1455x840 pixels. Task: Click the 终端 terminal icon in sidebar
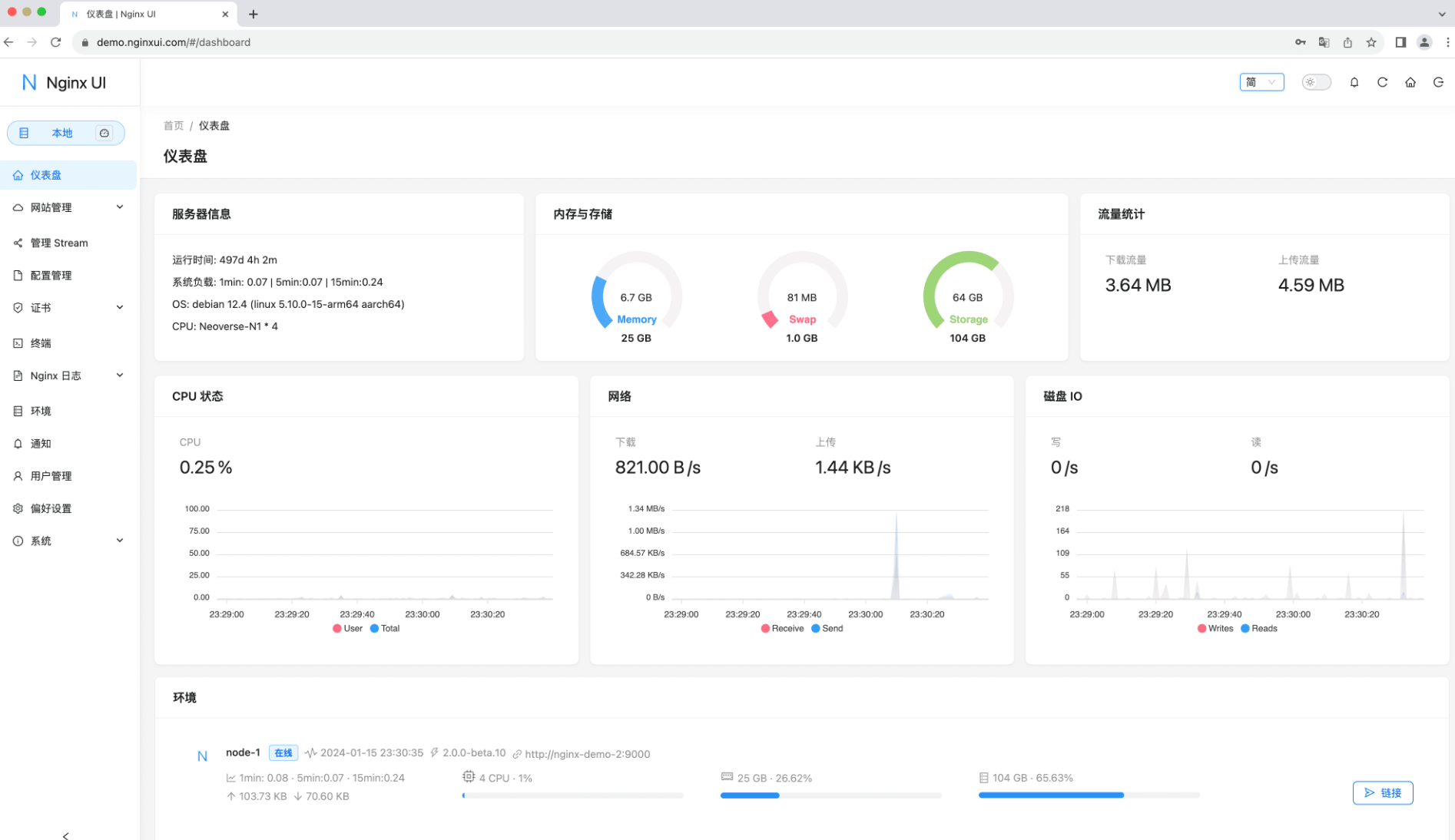tap(18, 343)
